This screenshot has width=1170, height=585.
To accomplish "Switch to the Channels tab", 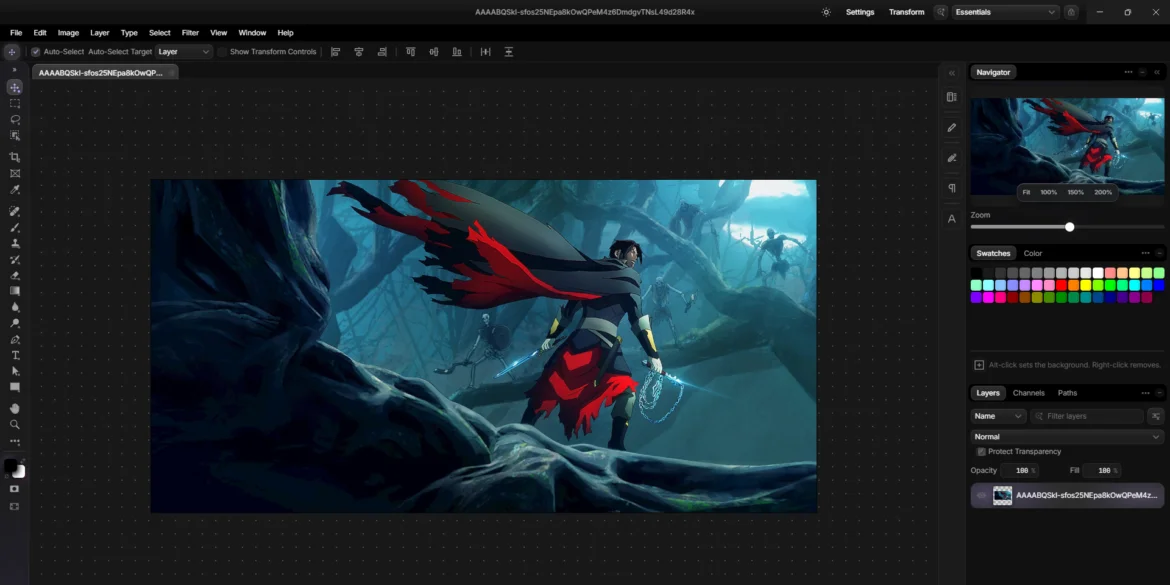I will 1028,392.
